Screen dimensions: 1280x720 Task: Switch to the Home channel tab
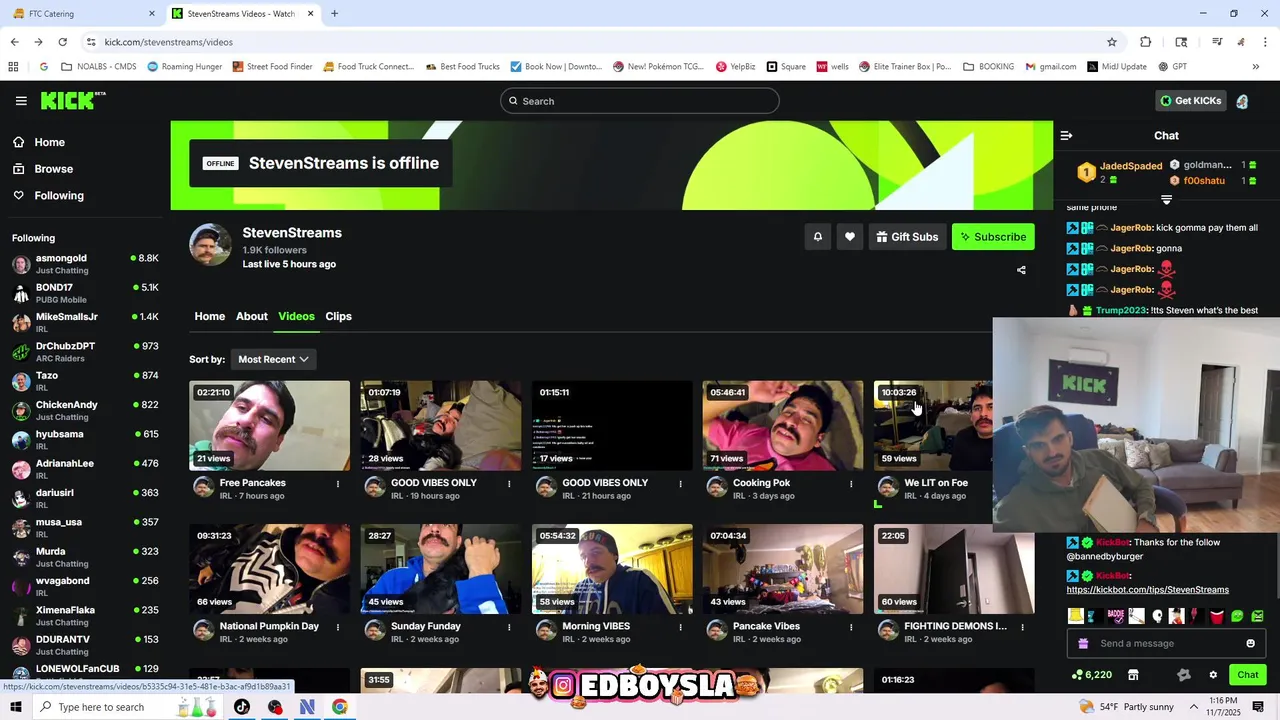[x=209, y=316]
